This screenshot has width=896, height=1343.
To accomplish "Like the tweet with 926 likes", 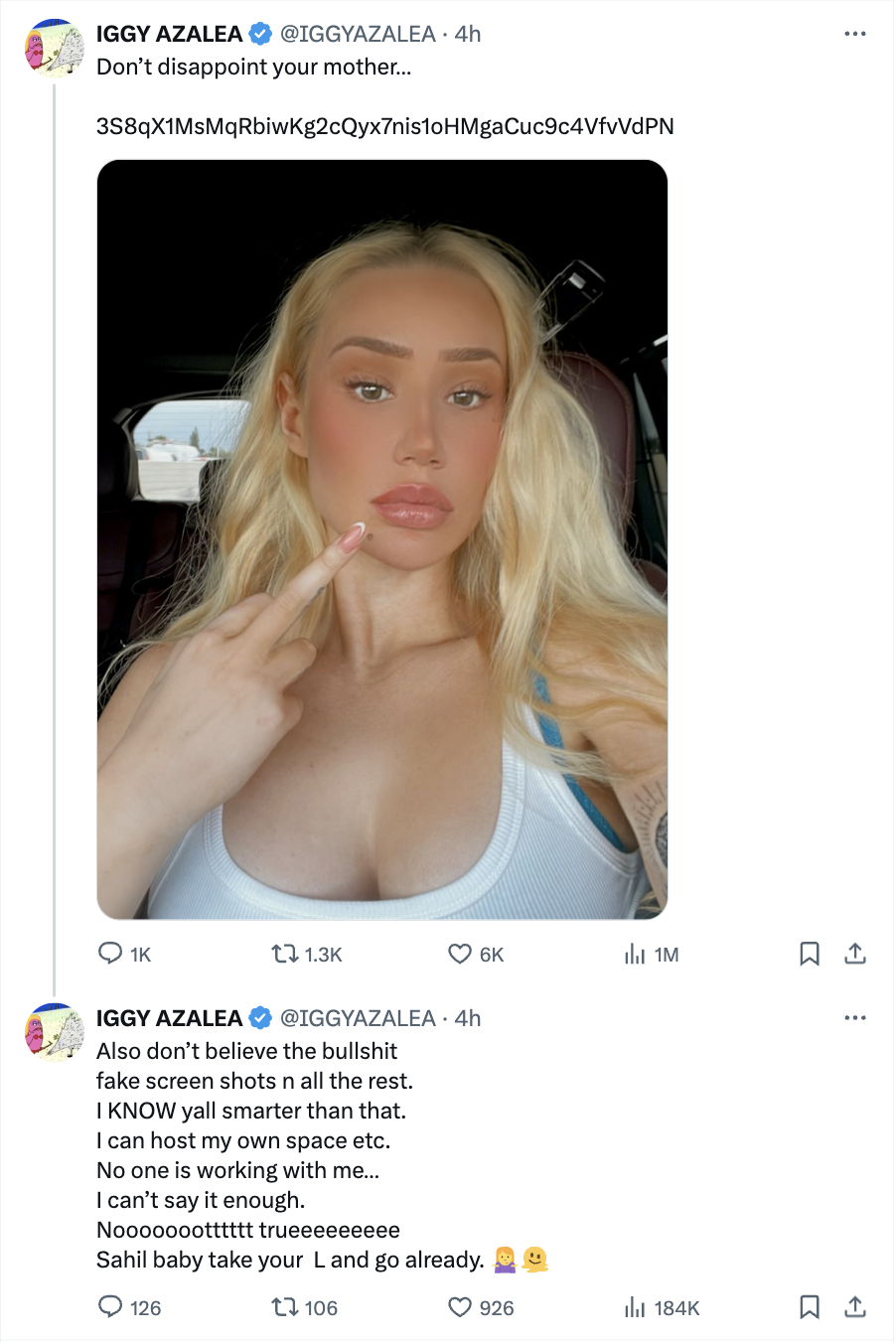I will point(460,1307).
